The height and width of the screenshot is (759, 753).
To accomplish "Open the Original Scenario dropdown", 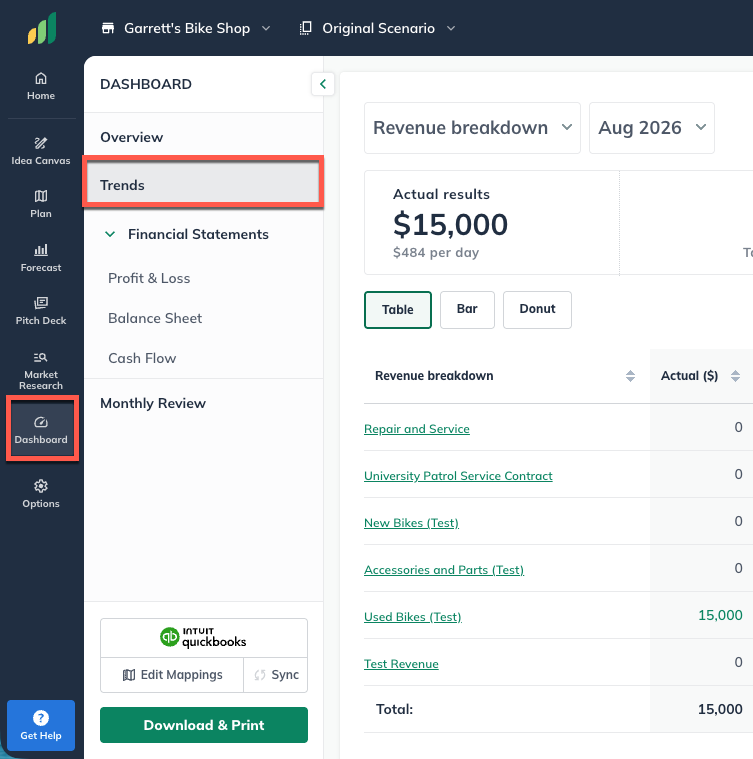I will [378, 28].
